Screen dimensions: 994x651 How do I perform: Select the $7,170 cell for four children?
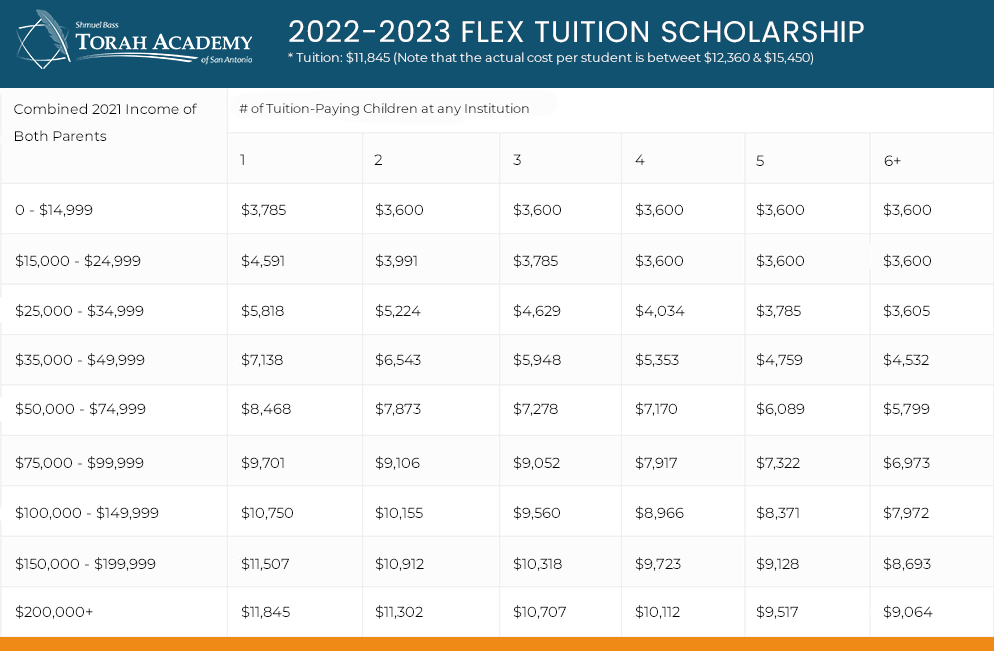click(656, 409)
